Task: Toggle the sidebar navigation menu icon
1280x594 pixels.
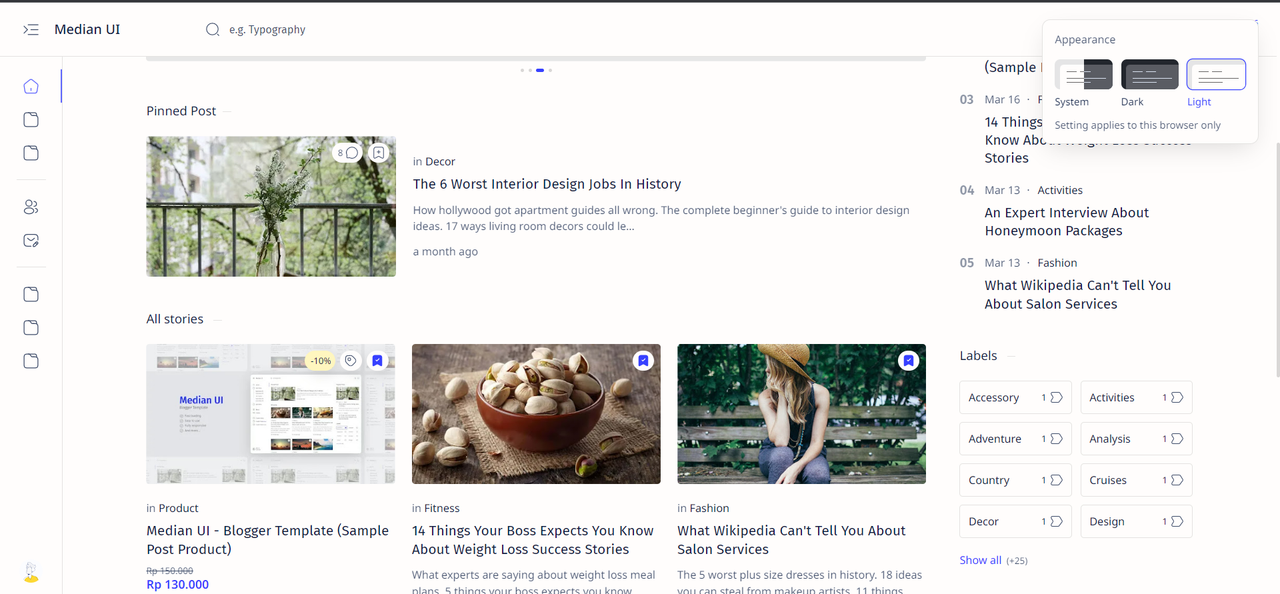Action: click(31, 30)
